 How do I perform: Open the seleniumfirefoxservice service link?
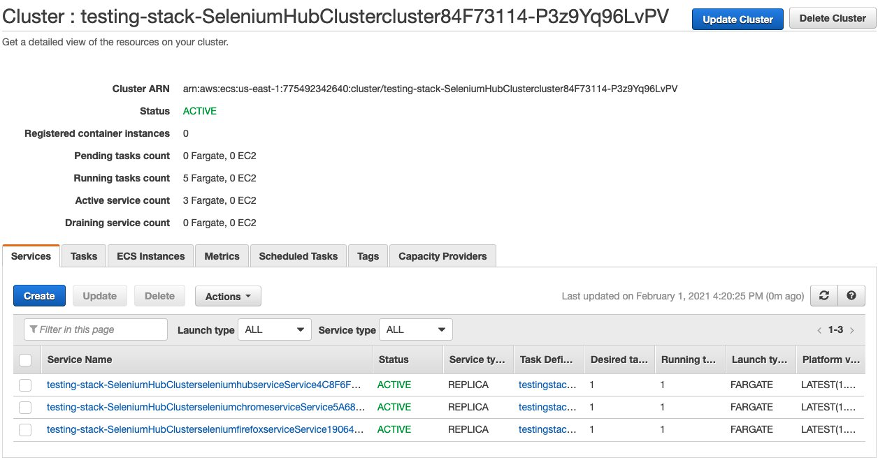point(205,430)
